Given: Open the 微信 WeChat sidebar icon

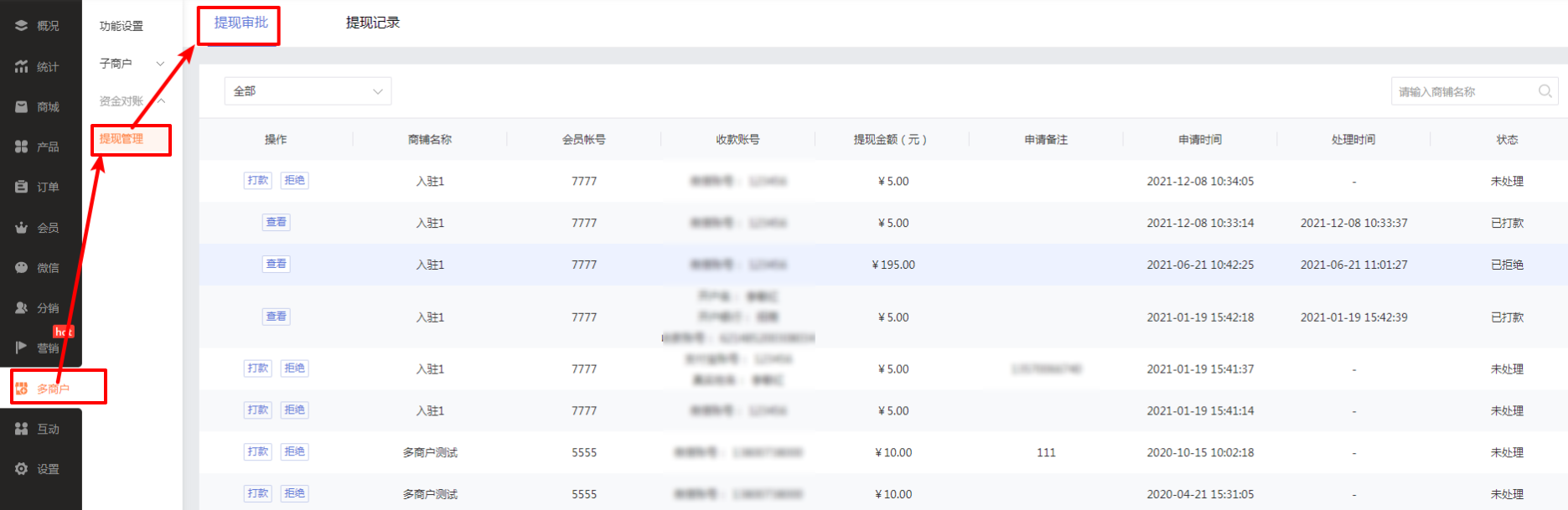Looking at the screenshot, I should (x=22, y=267).
